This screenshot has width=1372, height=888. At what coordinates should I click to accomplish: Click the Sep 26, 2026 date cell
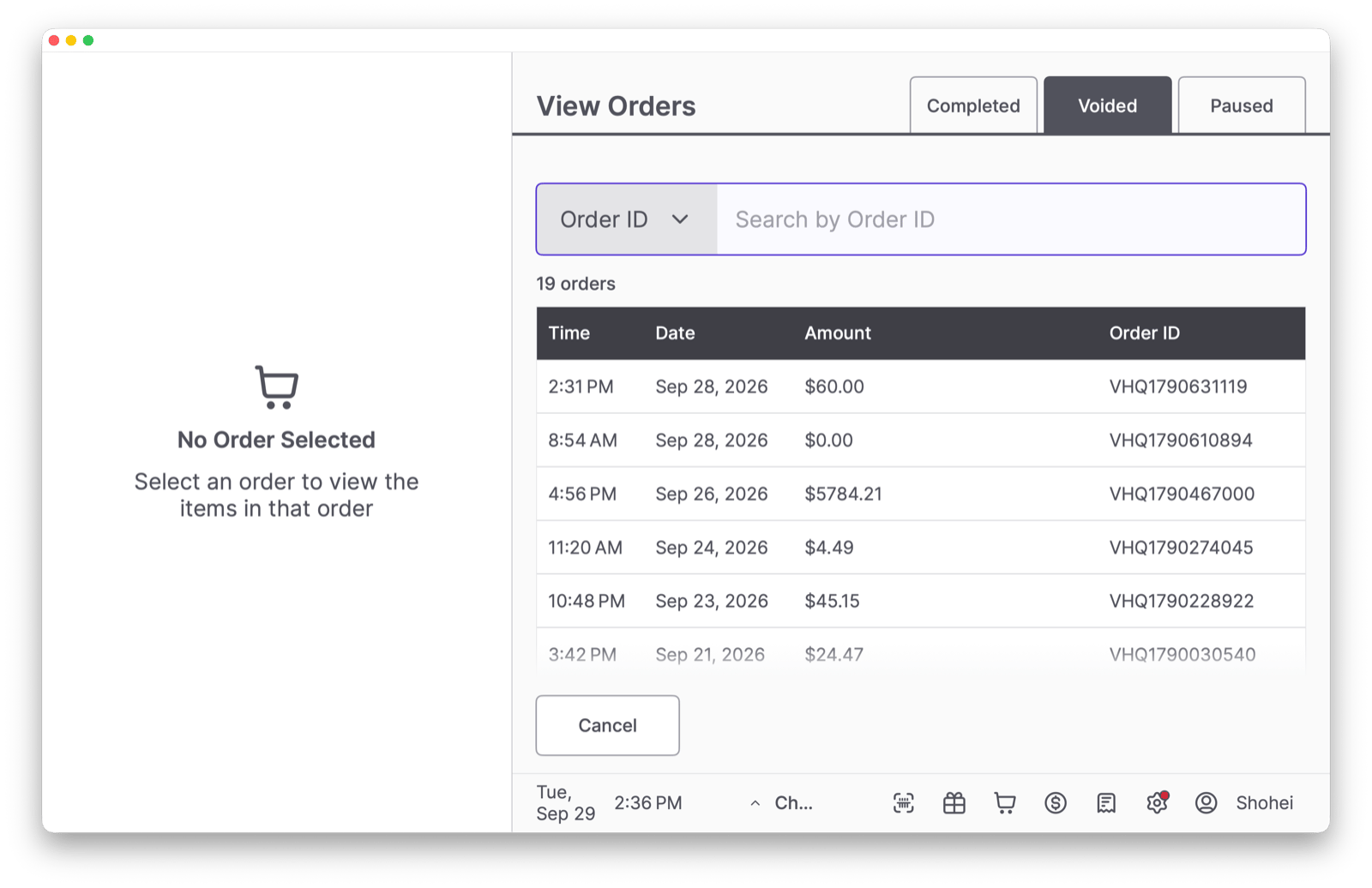point(712,494)
